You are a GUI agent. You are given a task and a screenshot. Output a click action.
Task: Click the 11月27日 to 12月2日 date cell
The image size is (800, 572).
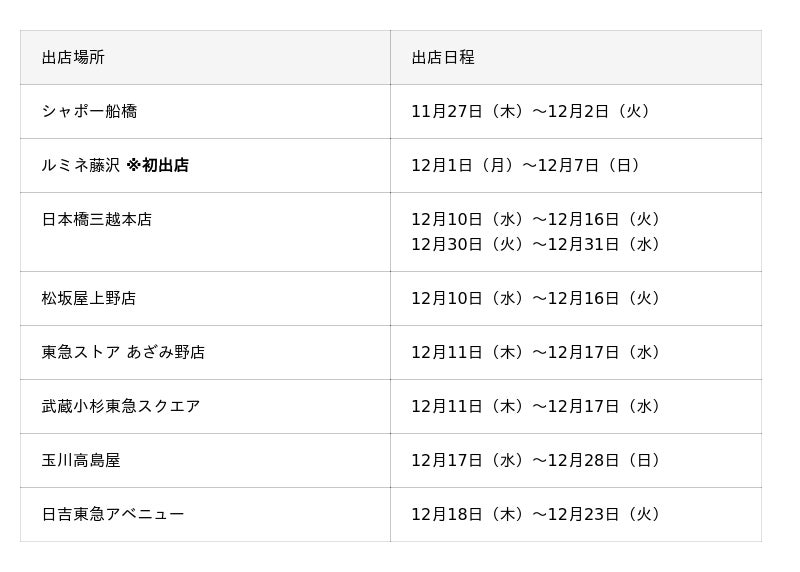point(534,112)
